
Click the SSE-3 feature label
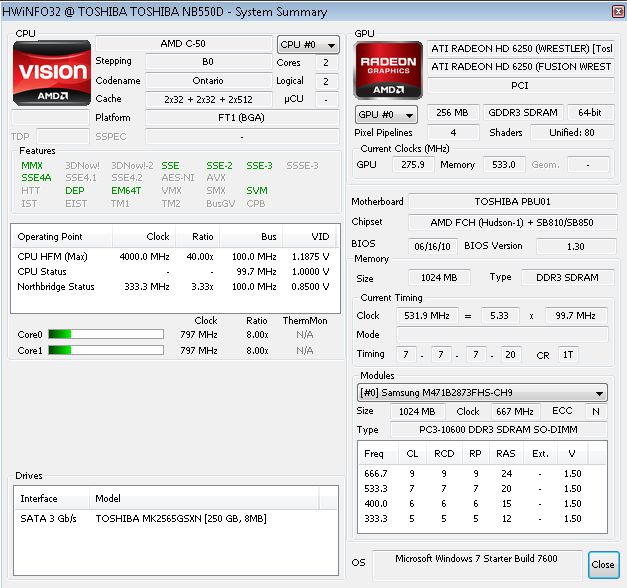pyautogui.click(x=259, y=166)
